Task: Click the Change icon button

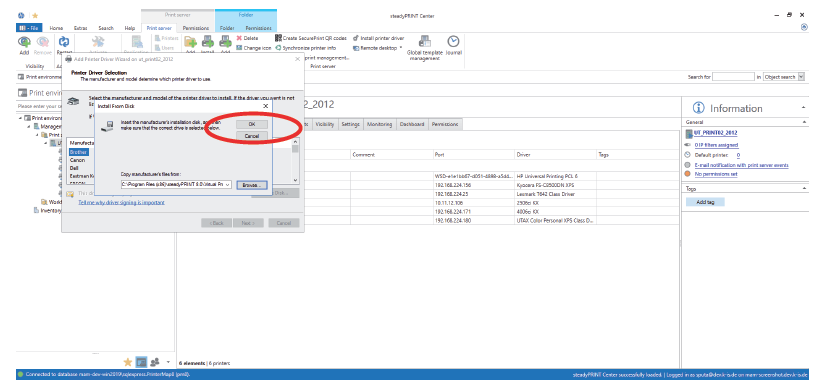Action: pos(253,48)
